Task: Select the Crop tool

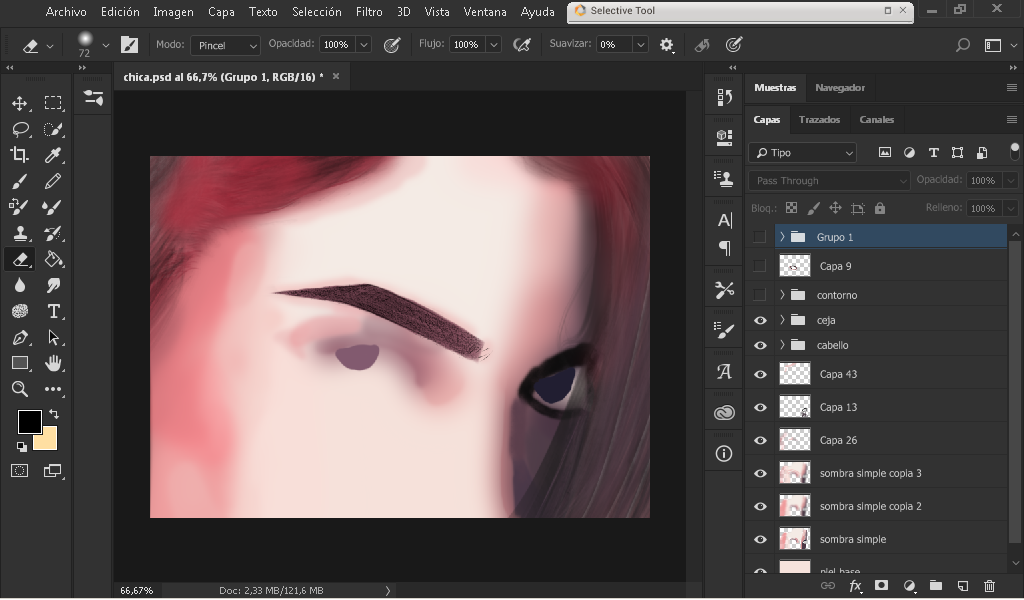Action: [19, 155]
